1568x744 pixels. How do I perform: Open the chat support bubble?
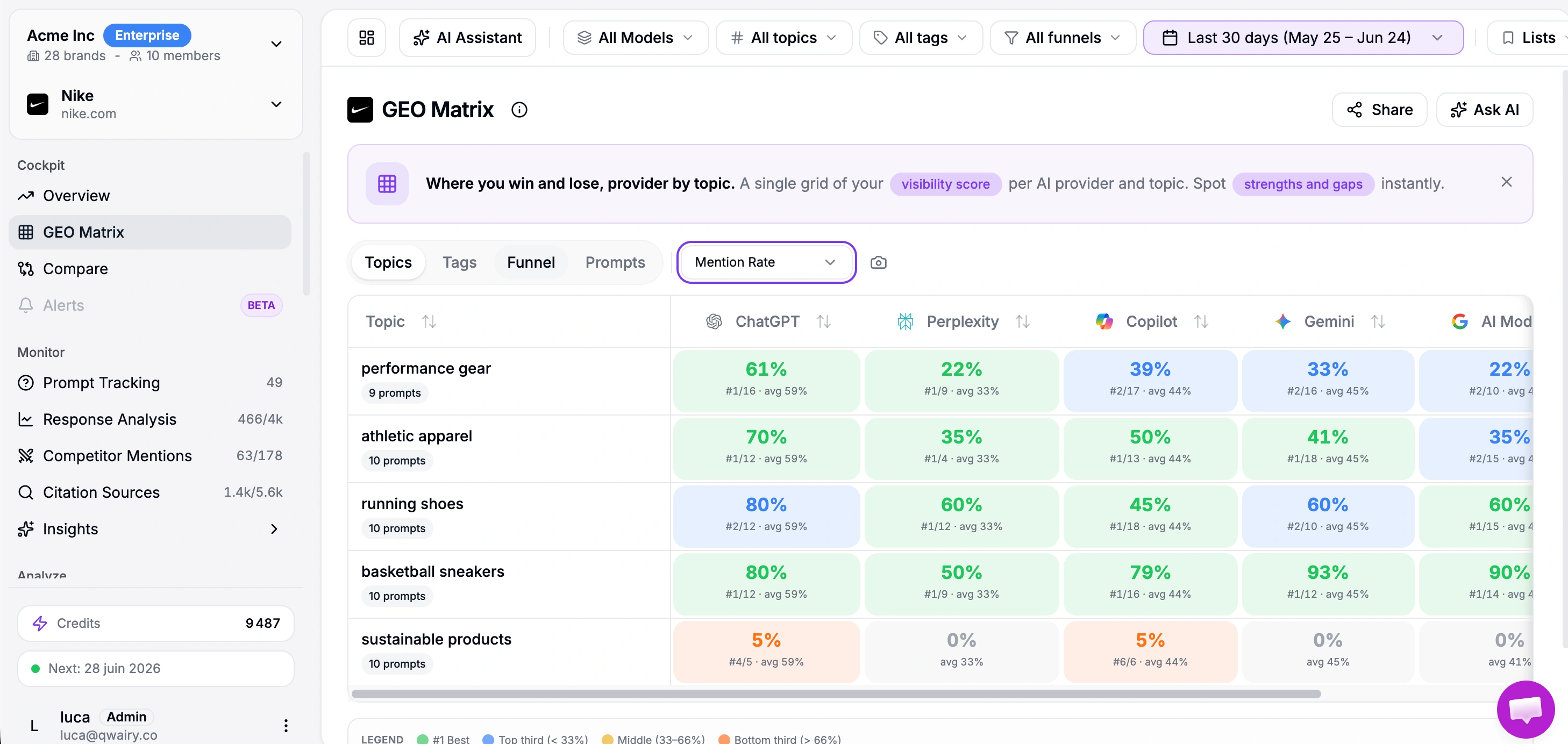coord(1525,709)
